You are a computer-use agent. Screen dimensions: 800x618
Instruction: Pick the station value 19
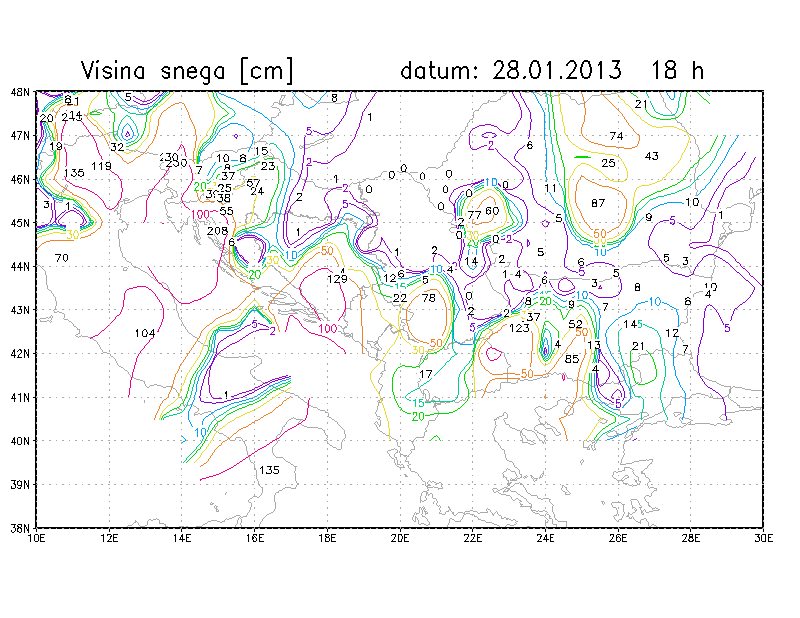pos(56,146)
